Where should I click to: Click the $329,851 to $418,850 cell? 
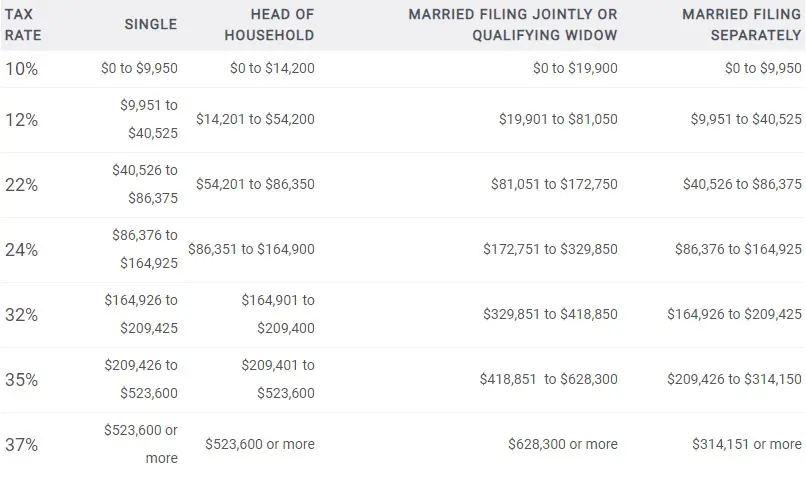click(550, 314)
